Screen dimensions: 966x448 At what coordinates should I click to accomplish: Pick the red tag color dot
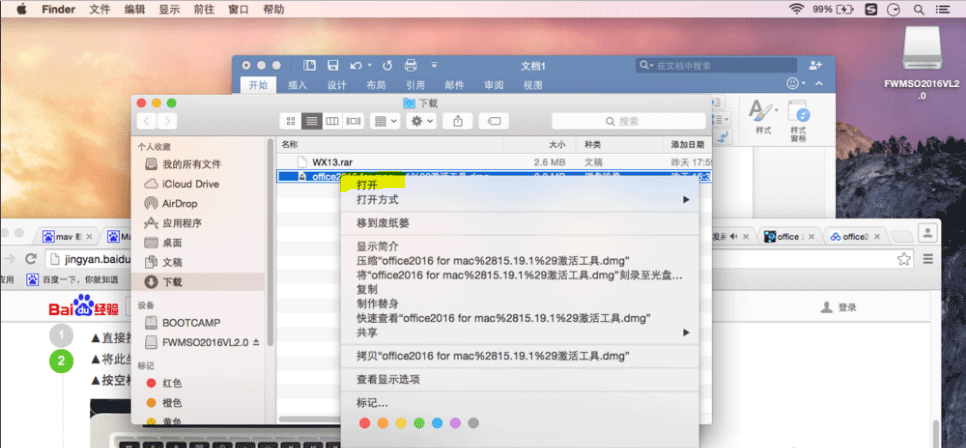point(365,423)
